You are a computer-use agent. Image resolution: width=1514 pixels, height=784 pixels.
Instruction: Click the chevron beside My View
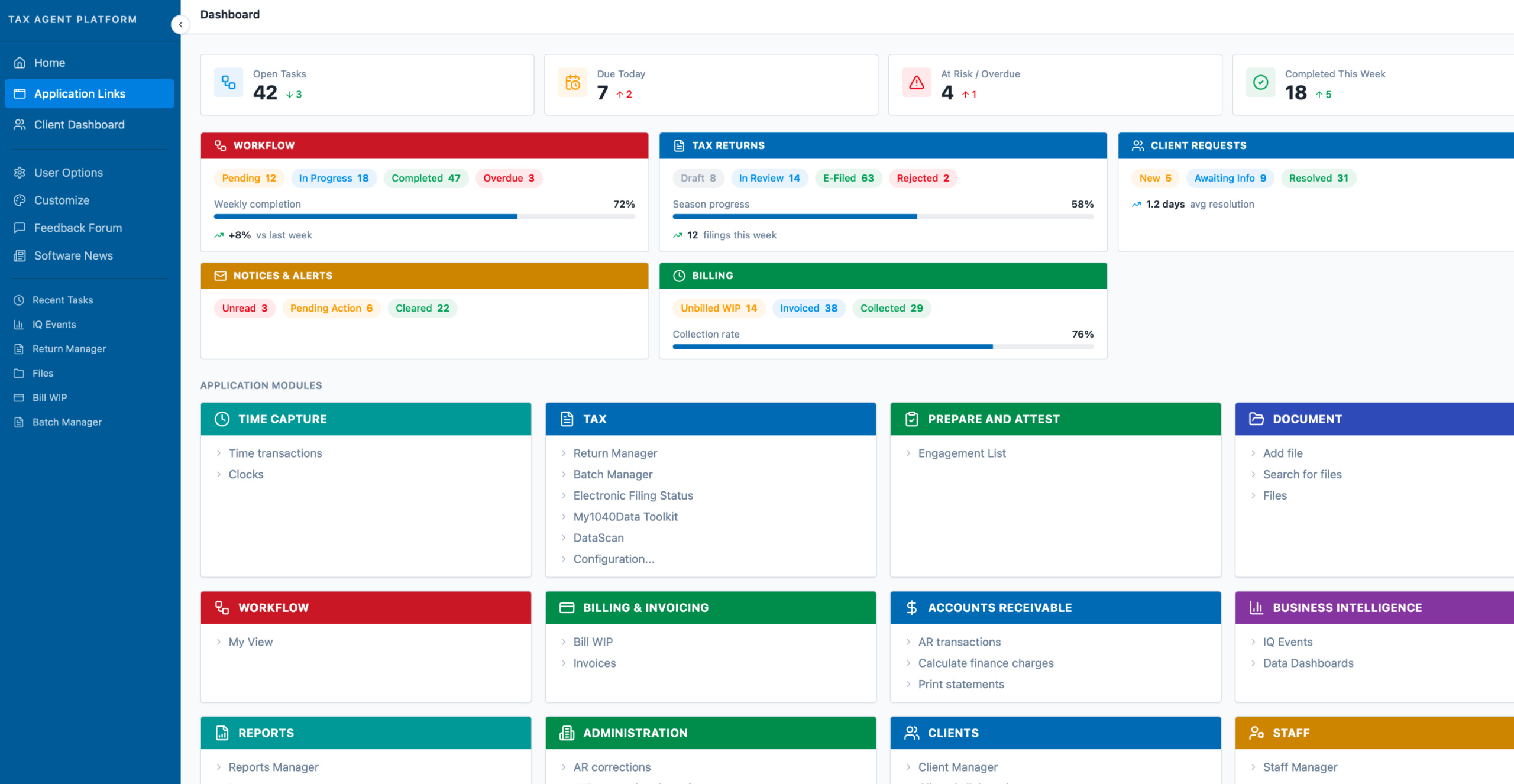(219, 642)
